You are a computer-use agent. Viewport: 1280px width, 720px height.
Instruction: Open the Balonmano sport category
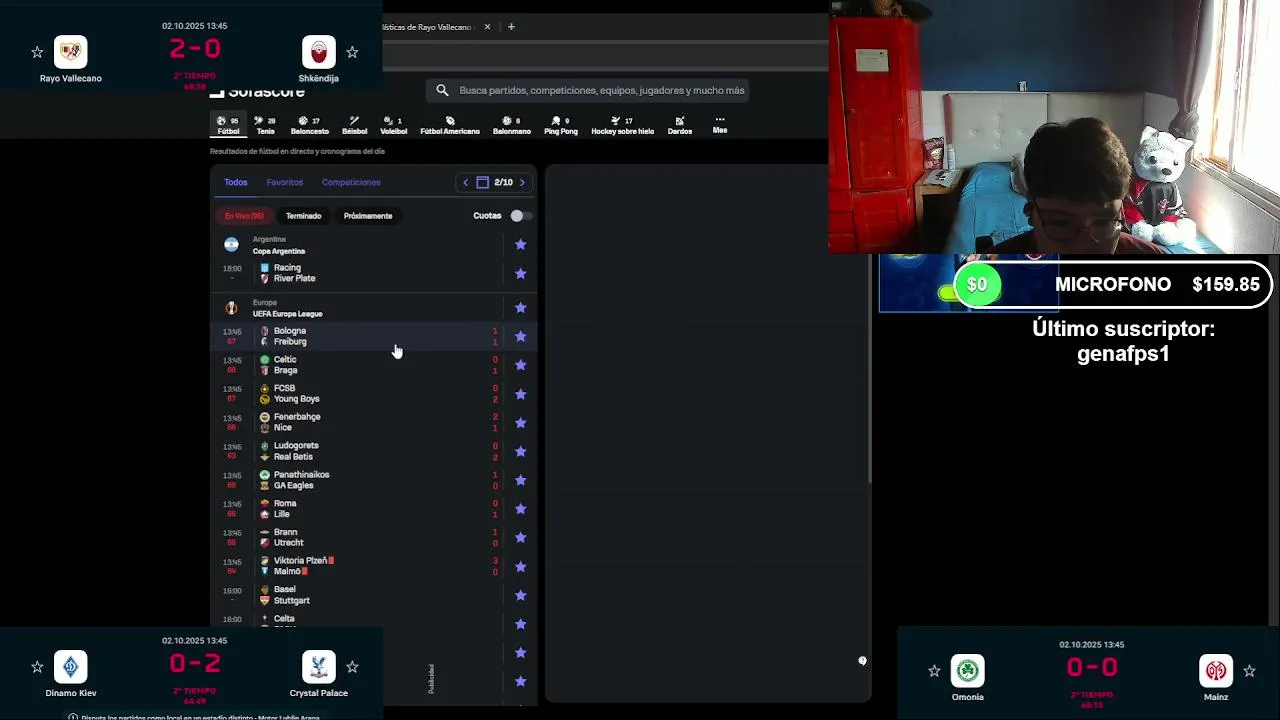coord(511,125)
